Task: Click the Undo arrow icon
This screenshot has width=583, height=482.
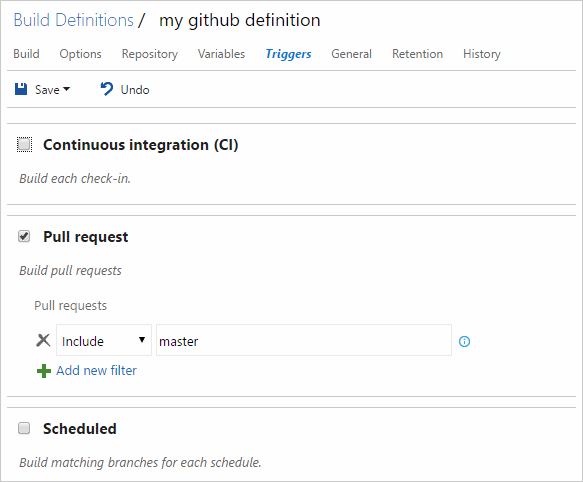Action: point(107,89)
